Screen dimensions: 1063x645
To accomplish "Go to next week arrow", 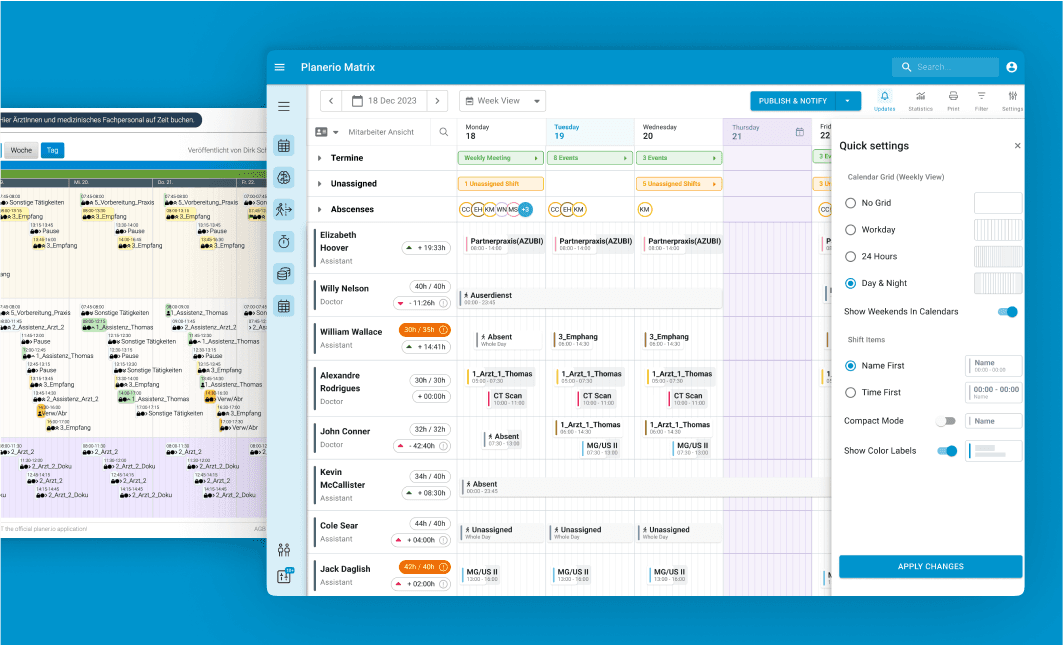I will click(437, 101).
